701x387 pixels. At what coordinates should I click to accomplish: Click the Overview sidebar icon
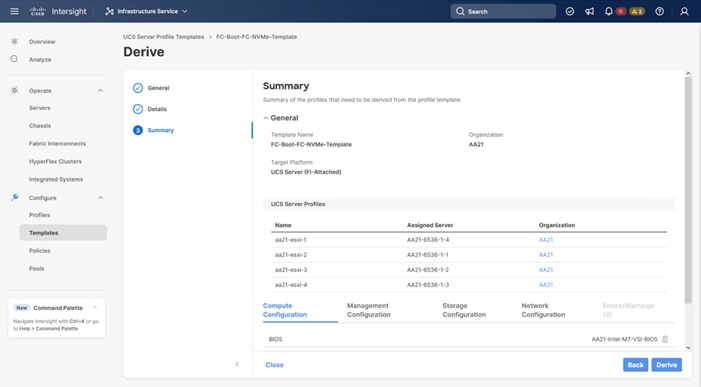[x=14, y=42]
